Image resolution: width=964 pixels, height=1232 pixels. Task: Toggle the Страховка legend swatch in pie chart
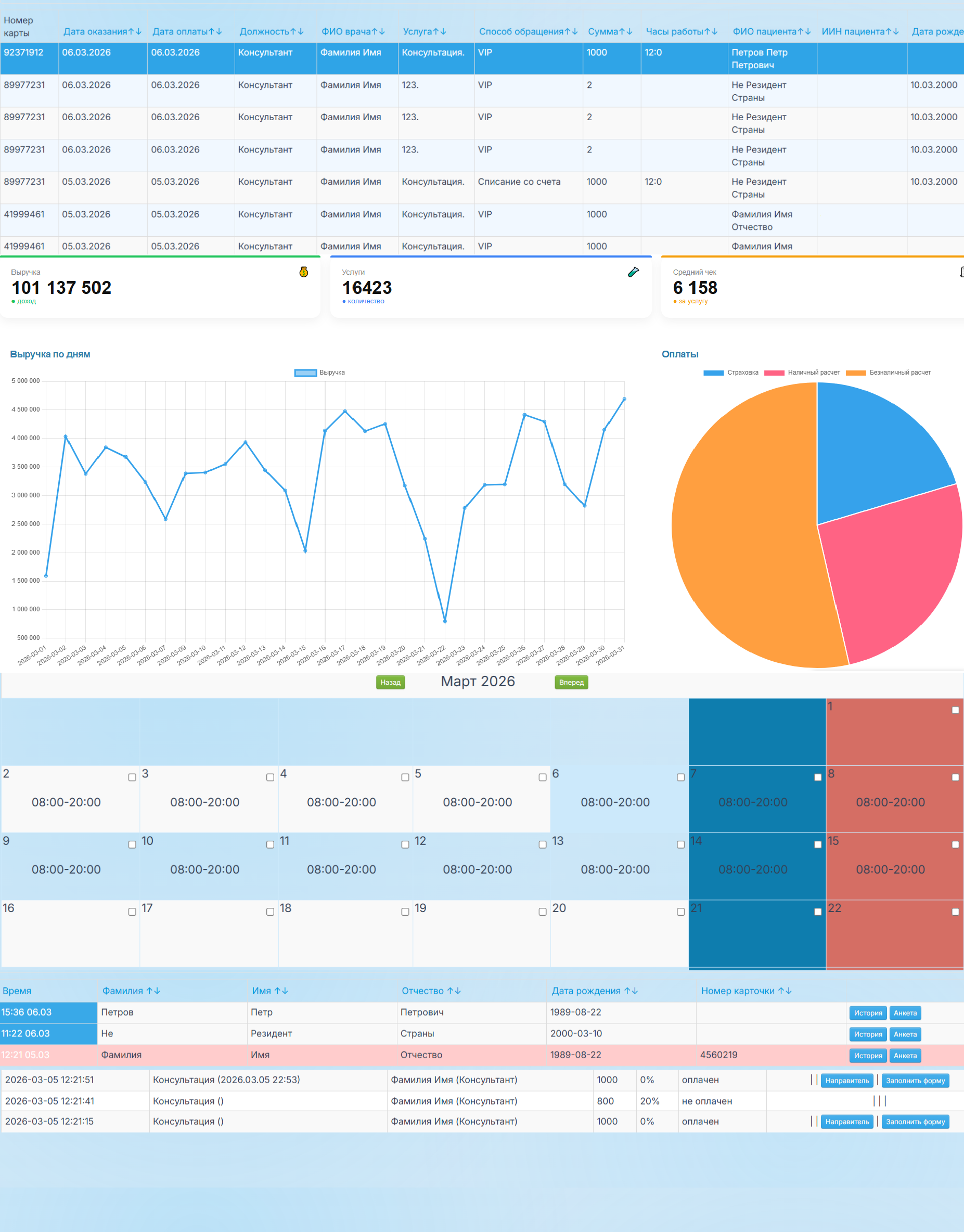pyautogui.click(x=713, y=373)
